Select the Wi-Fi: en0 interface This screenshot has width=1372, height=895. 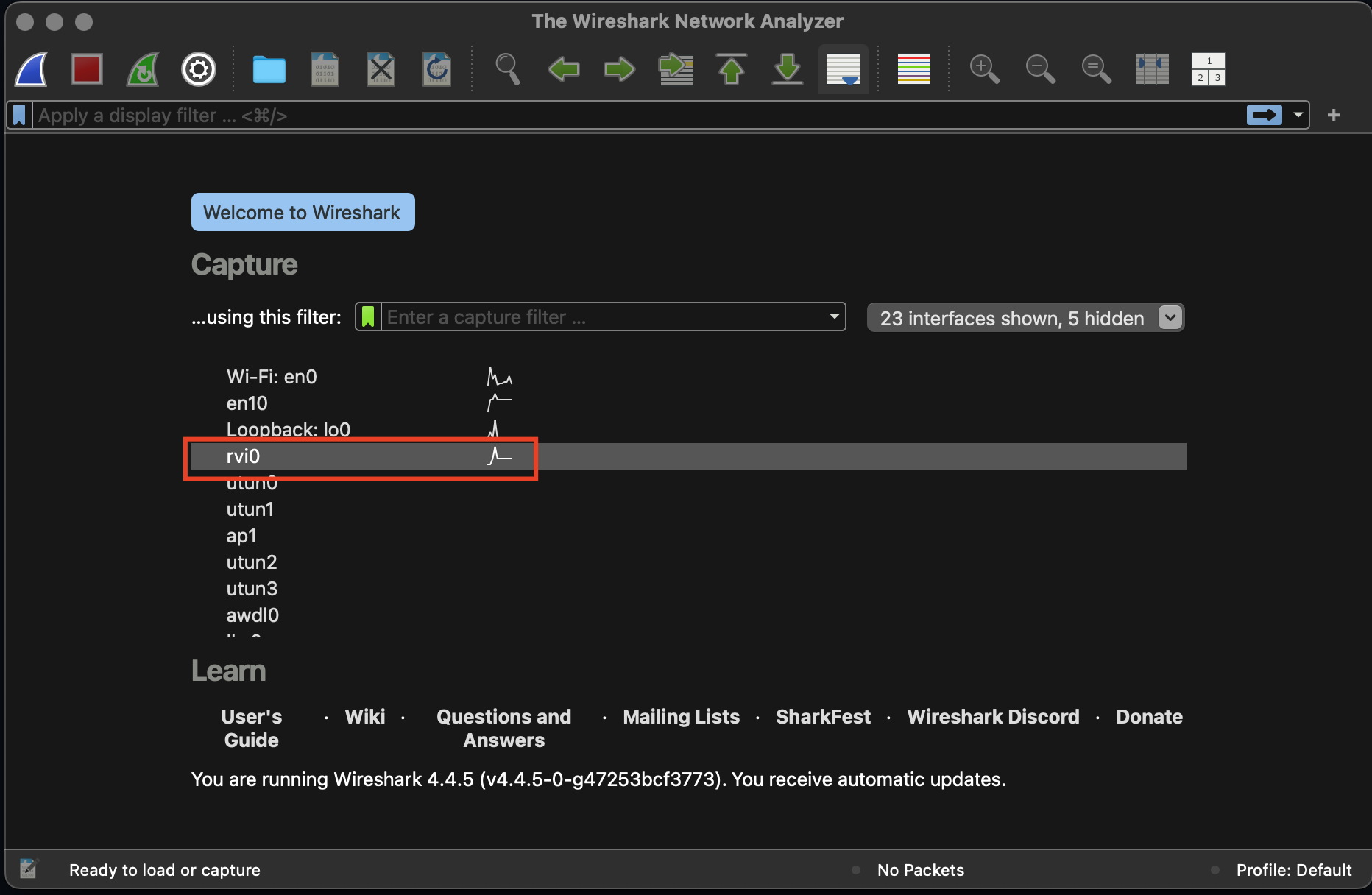(272, 377)
